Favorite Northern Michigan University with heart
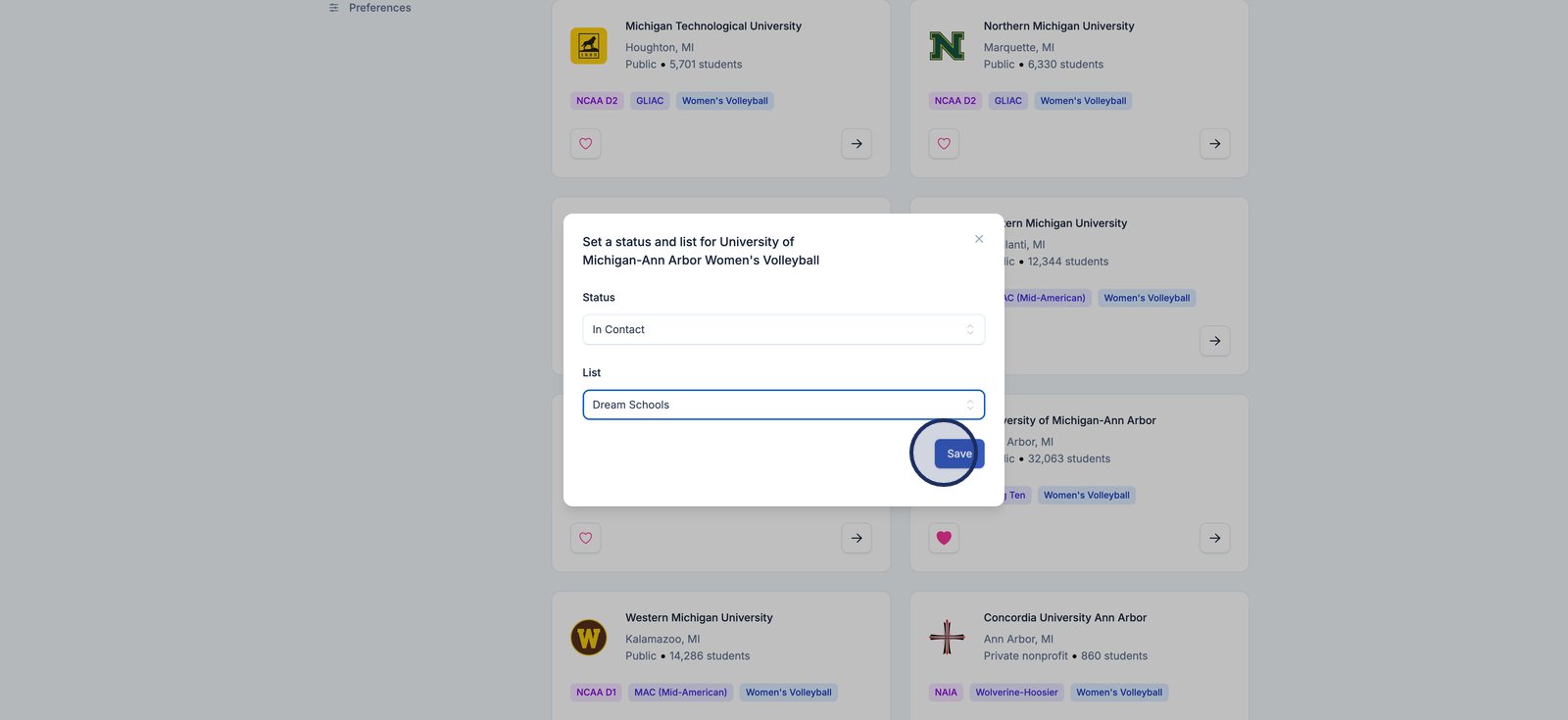 tap(944, 144)
